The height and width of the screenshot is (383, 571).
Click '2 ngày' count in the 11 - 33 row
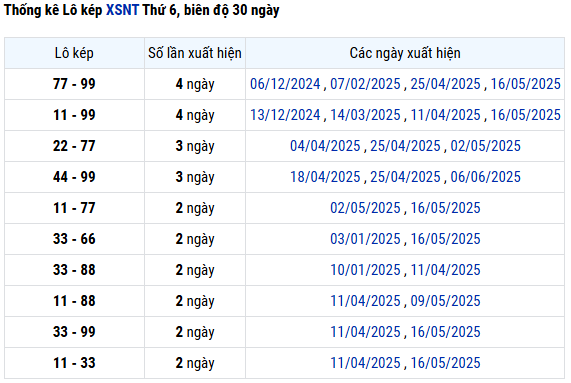[195, 363]
